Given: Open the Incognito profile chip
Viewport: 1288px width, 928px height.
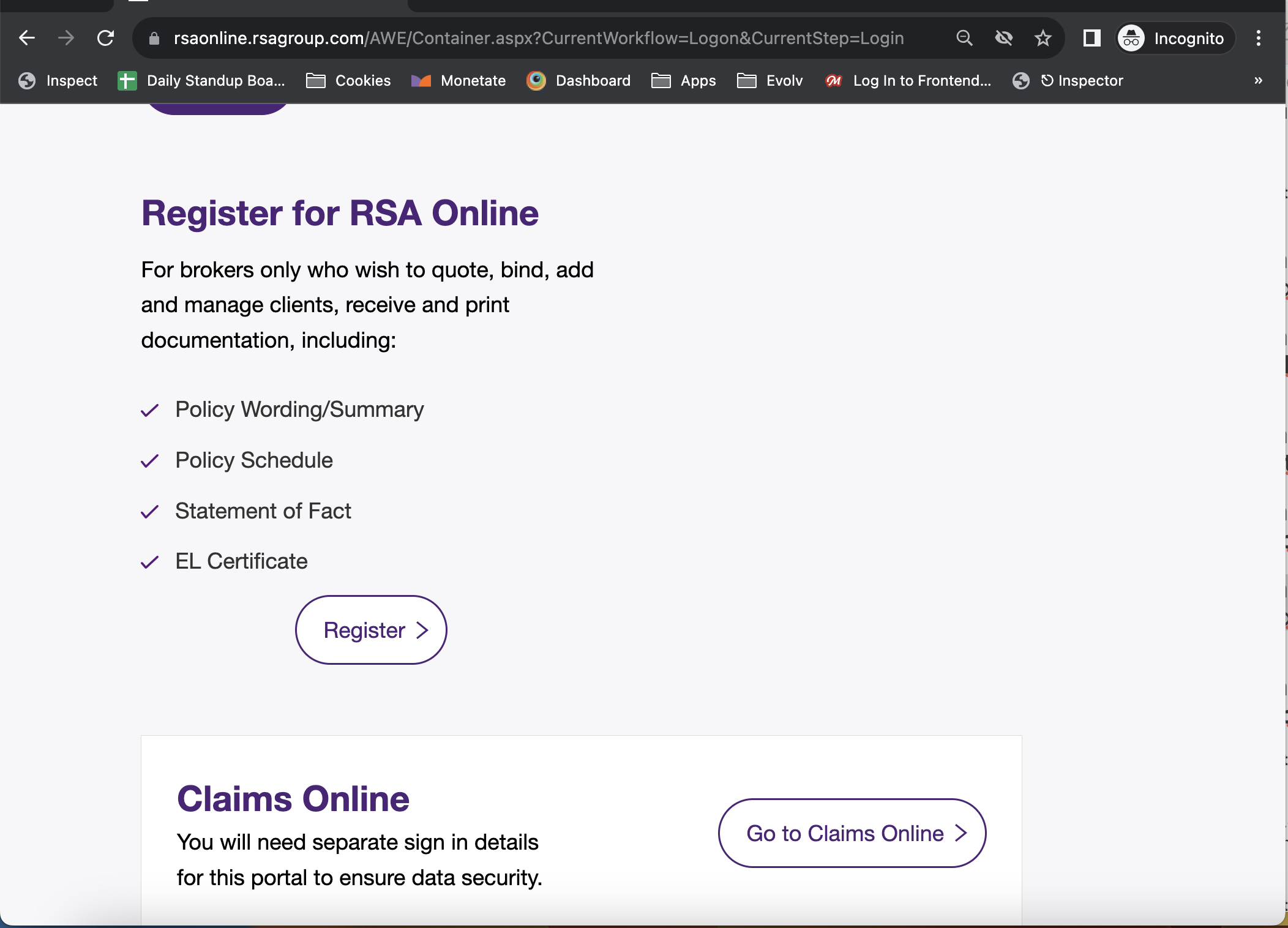Looking at the screenshot, I should tap(1174, 38).
